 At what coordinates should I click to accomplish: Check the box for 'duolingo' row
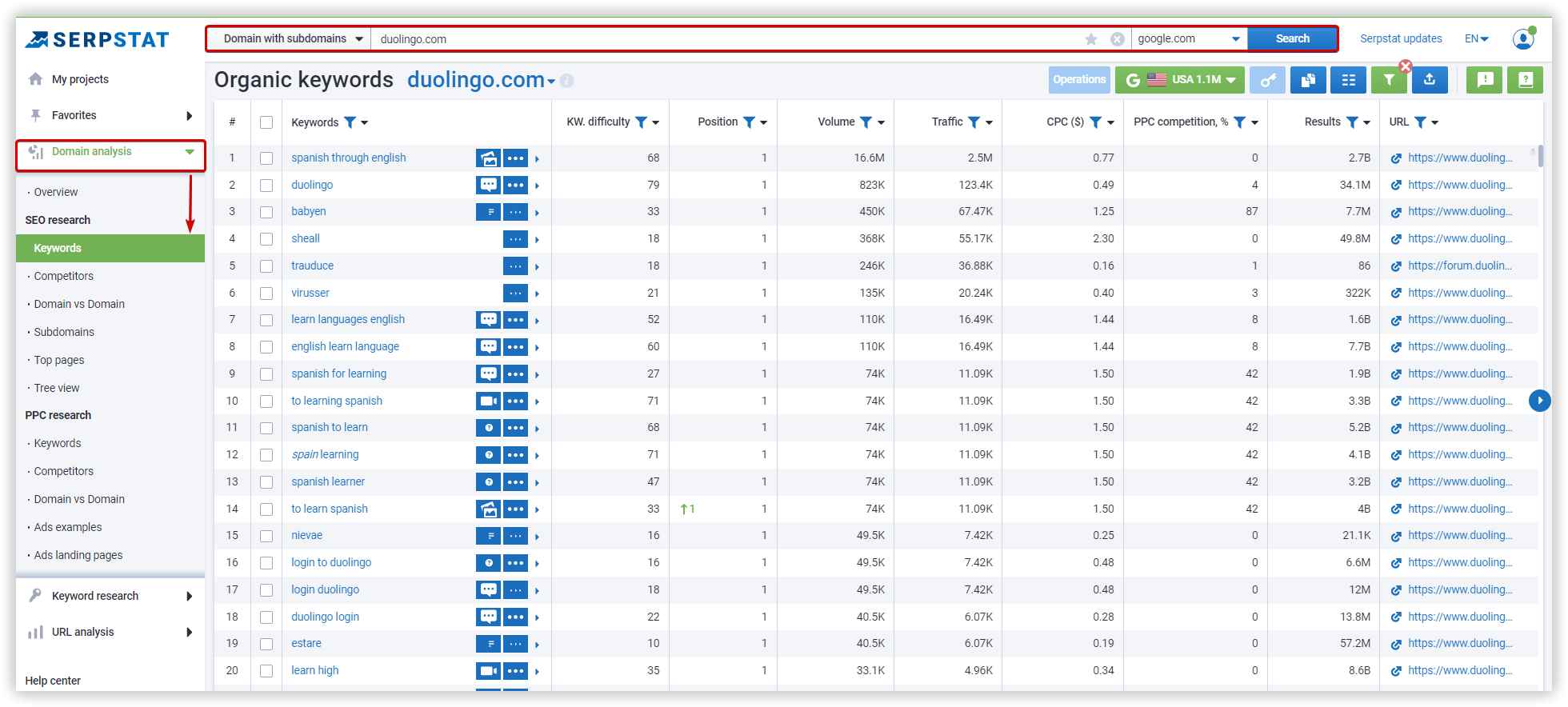tap(266, 186)
